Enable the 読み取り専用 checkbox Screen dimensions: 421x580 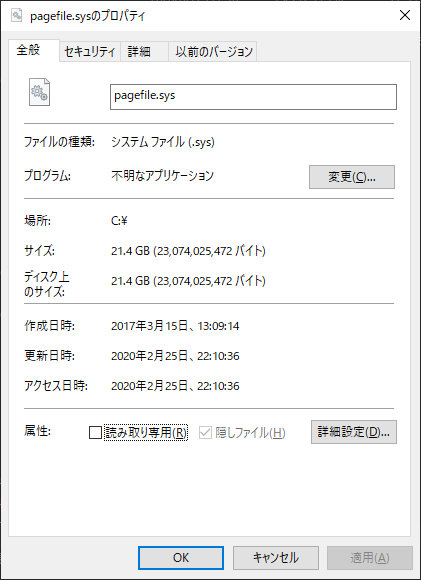coord(95,432)
